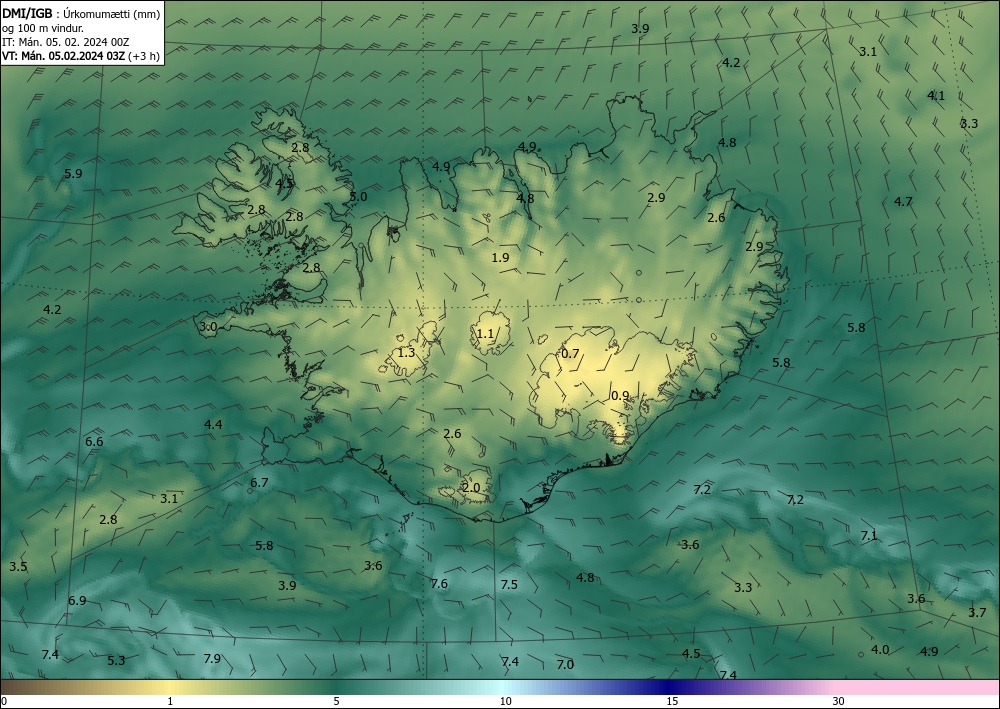Image resolution: width=1000 pixels, height=709 pixels.
Task: Click the 5.0 value on the map
Action: pyautogui.click(x=358, y=196)
